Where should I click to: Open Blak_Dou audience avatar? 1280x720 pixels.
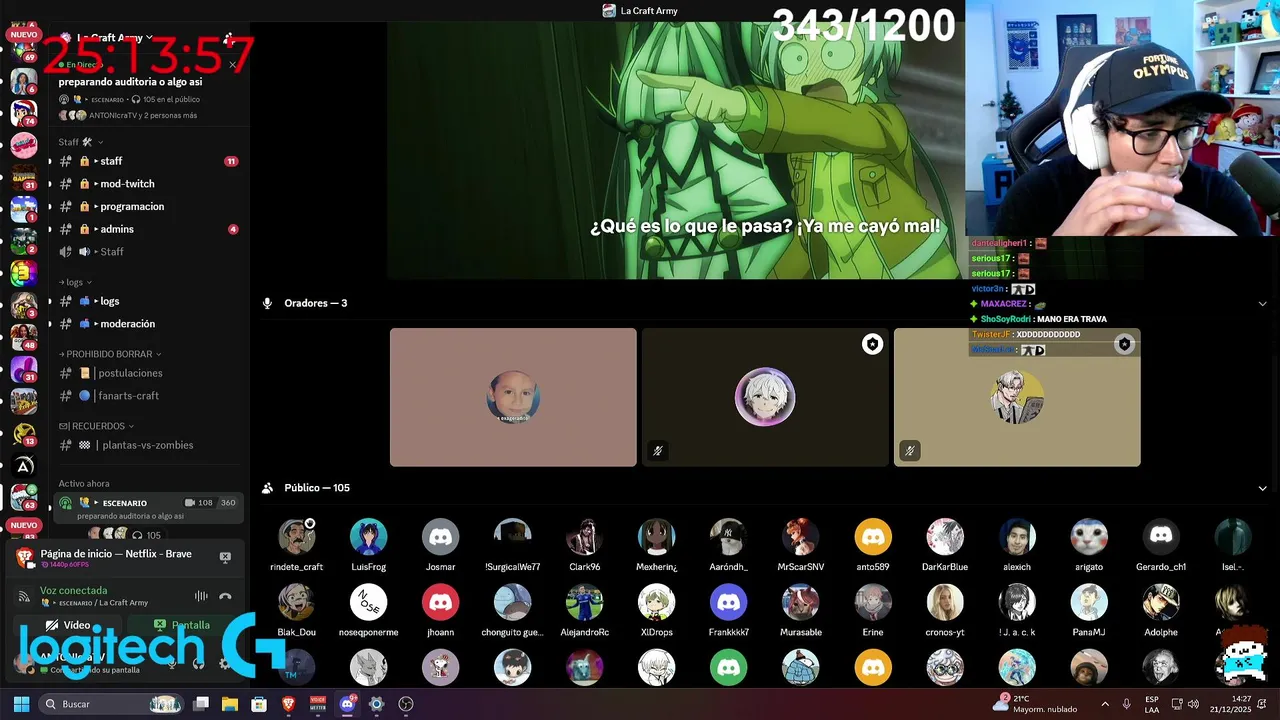(296, 603)
